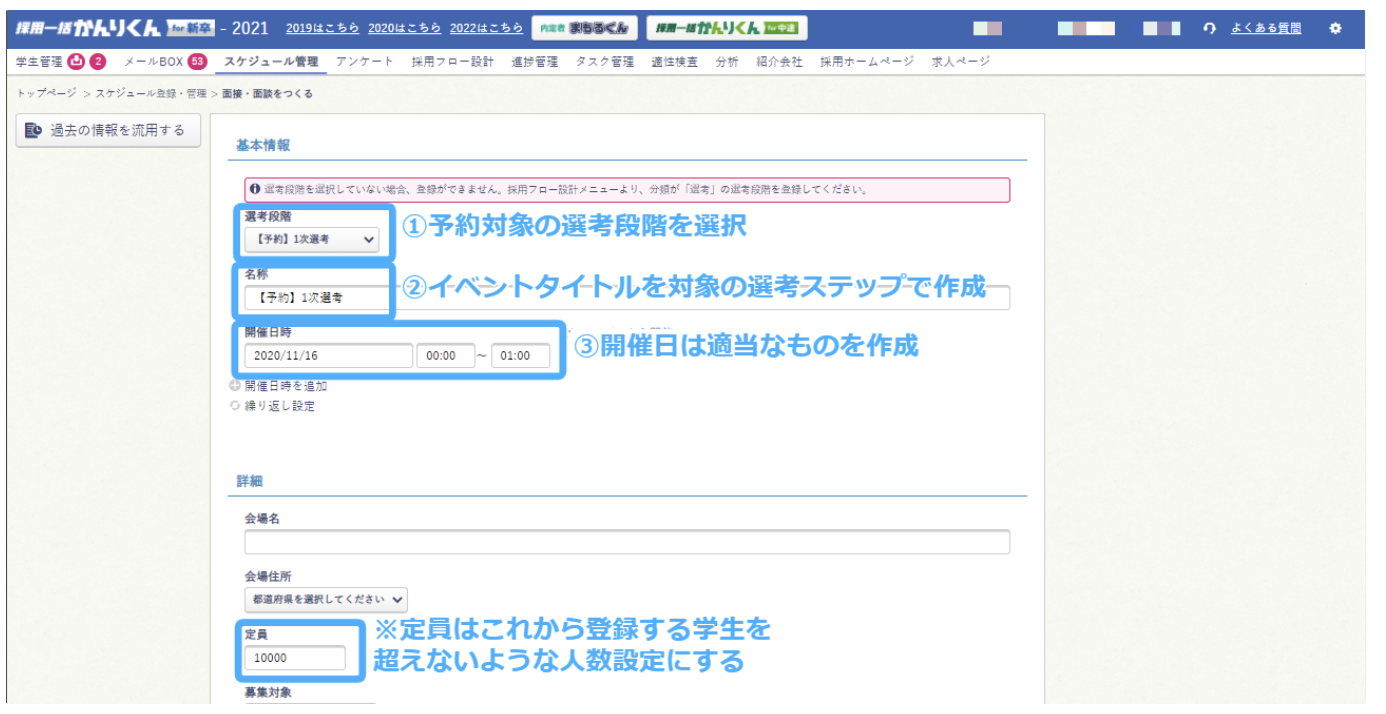Open the よくある質問 link
The height and width of the screenshot is (714, 1386).
point(1266,29)
